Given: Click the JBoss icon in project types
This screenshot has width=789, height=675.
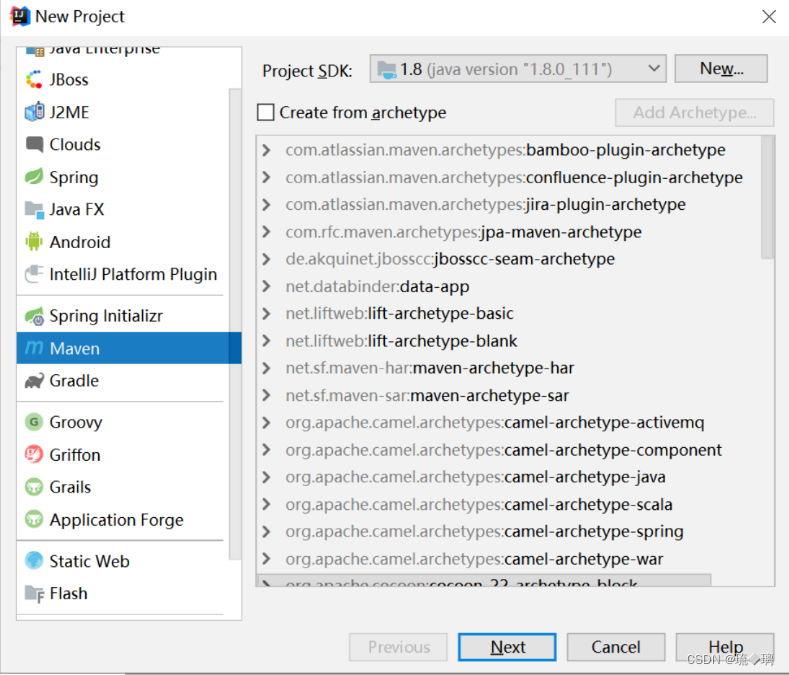Looking at the screenshot, I should pyautogui.click(x=34, y=80).
